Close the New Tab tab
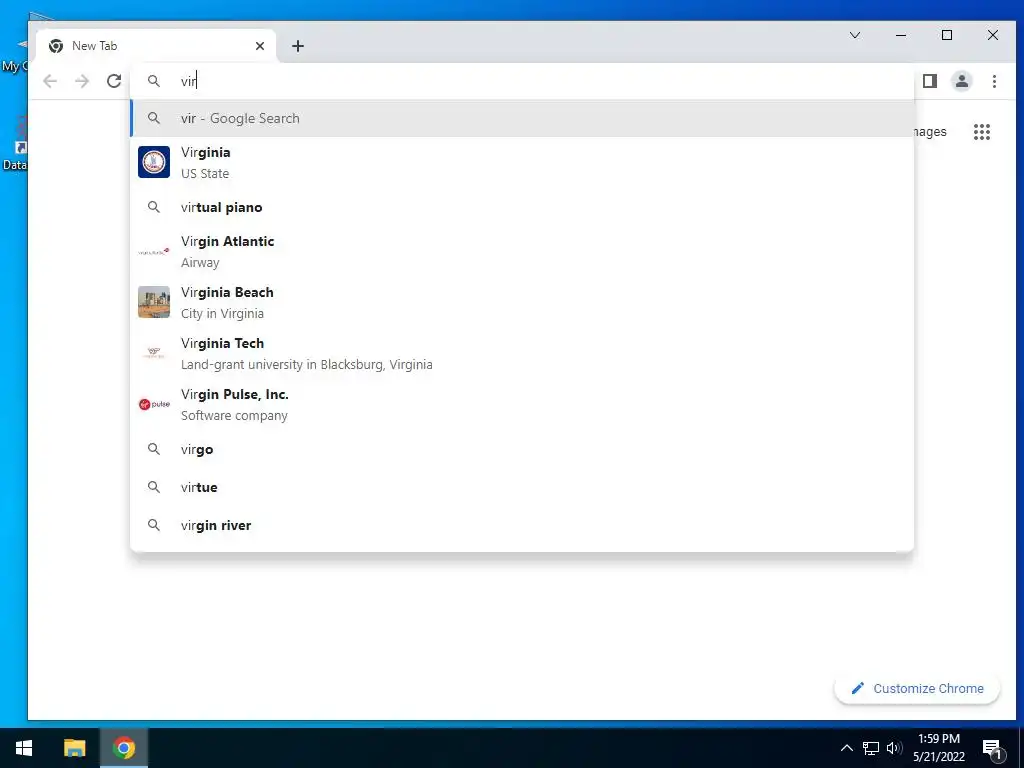 pyautogui.click(x=260, y=46)
